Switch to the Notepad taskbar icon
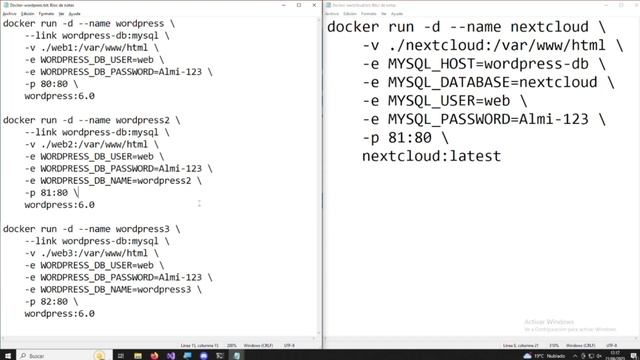 tap(237, 356)
